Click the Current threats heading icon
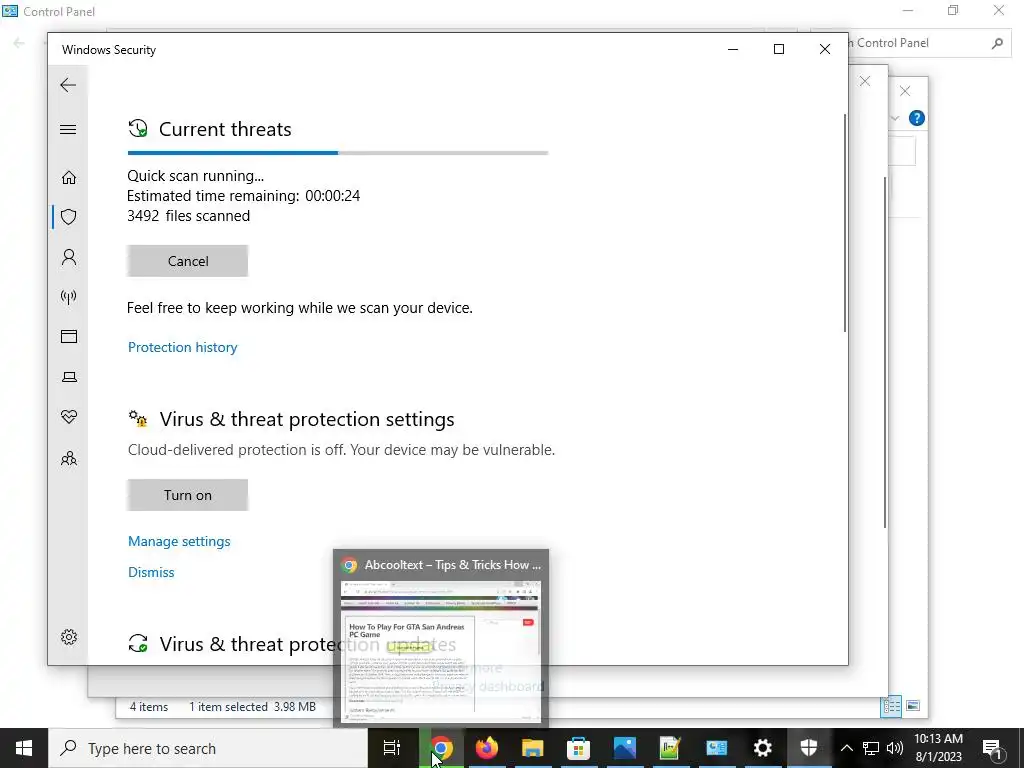This screenshot has width=1024, height=768. tap(138, 129)
